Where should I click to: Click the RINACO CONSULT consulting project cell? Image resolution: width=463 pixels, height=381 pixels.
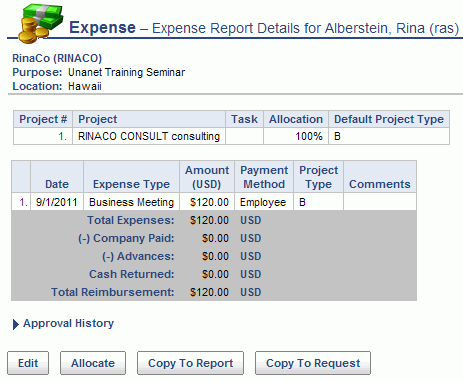[x=149, y=136]
